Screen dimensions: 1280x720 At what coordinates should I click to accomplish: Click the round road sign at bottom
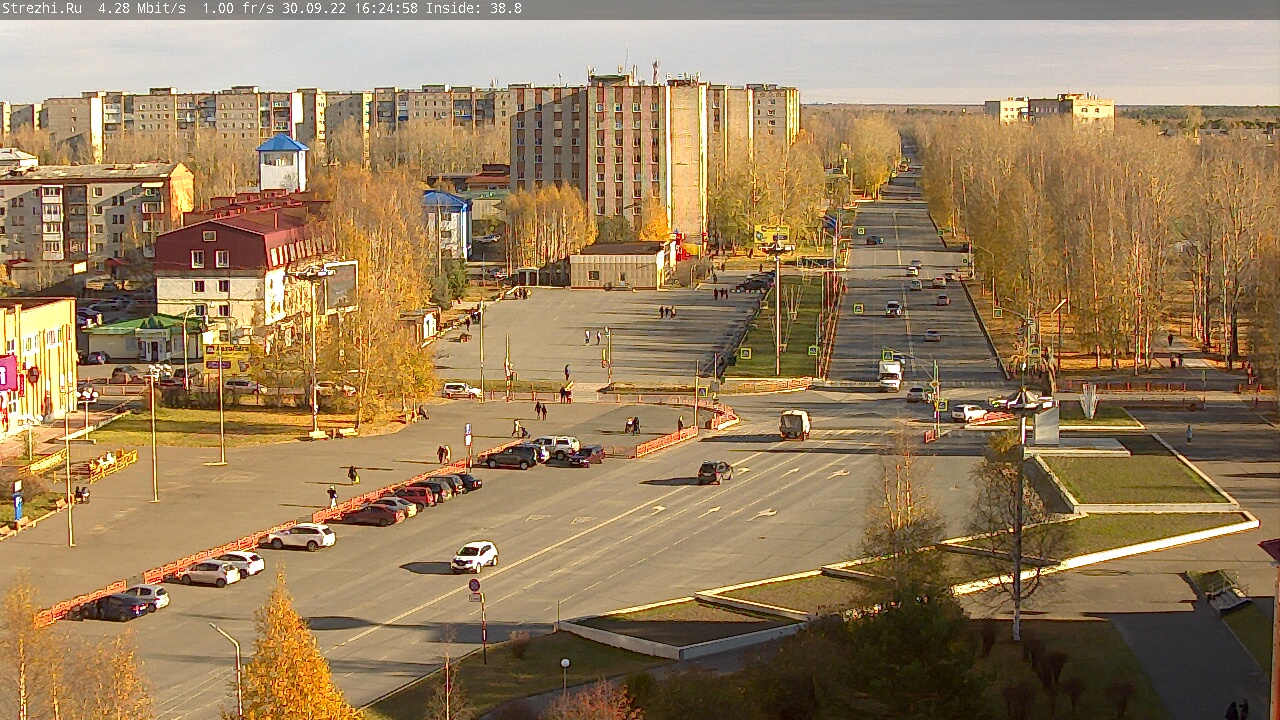(474, 585)
